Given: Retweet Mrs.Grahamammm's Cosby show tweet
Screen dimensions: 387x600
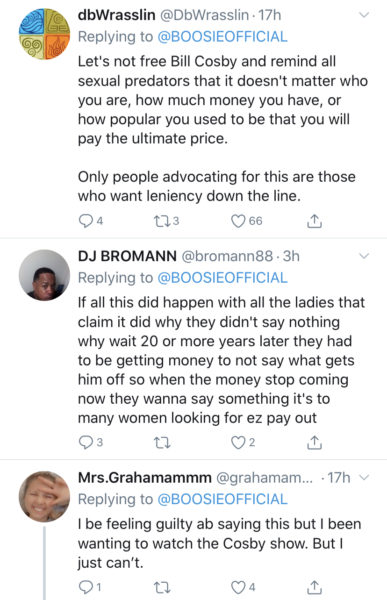Looking at the screenshot, I should pos(162,587).
